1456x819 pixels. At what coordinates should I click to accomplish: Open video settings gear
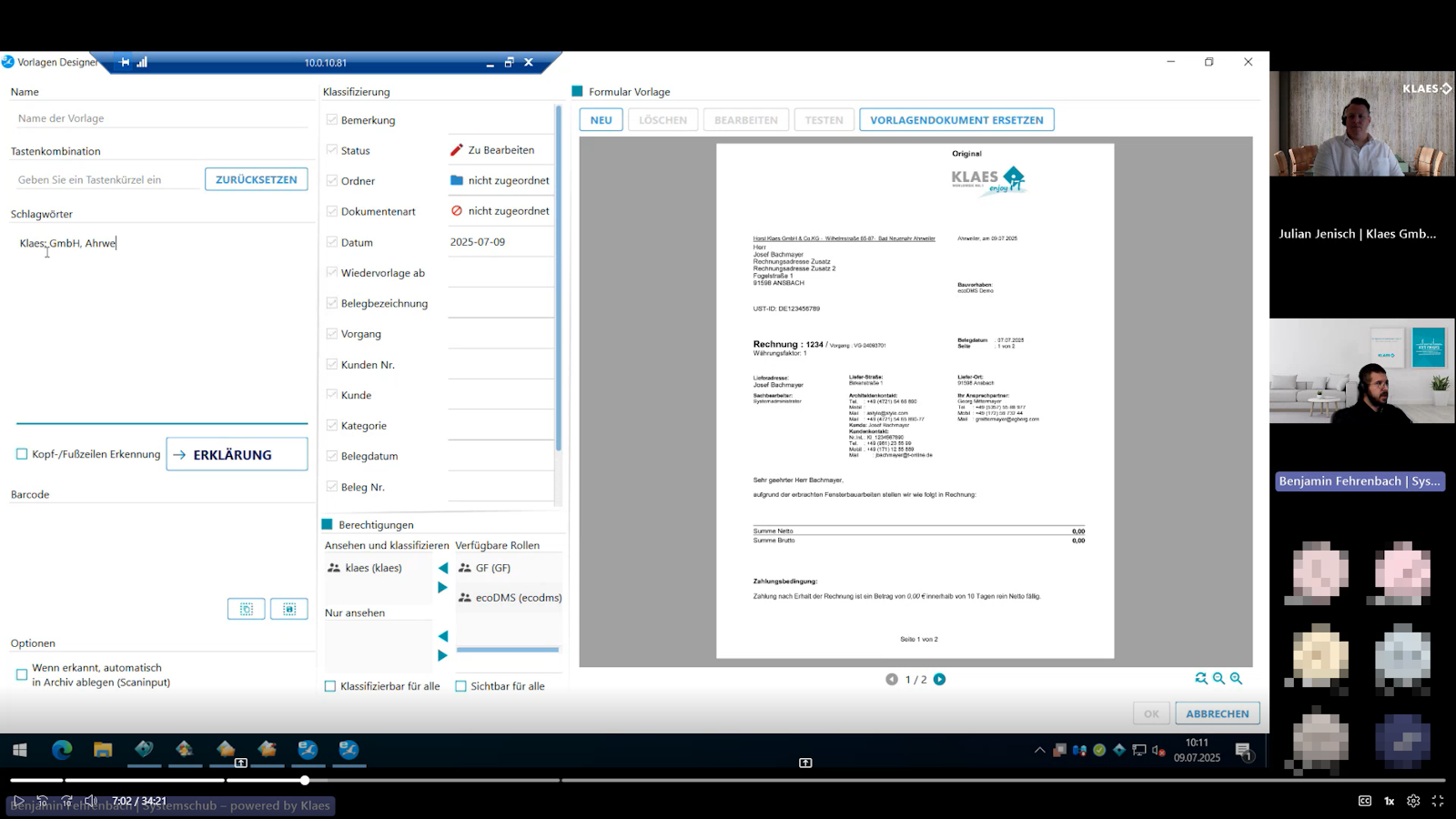(1413, 801)
